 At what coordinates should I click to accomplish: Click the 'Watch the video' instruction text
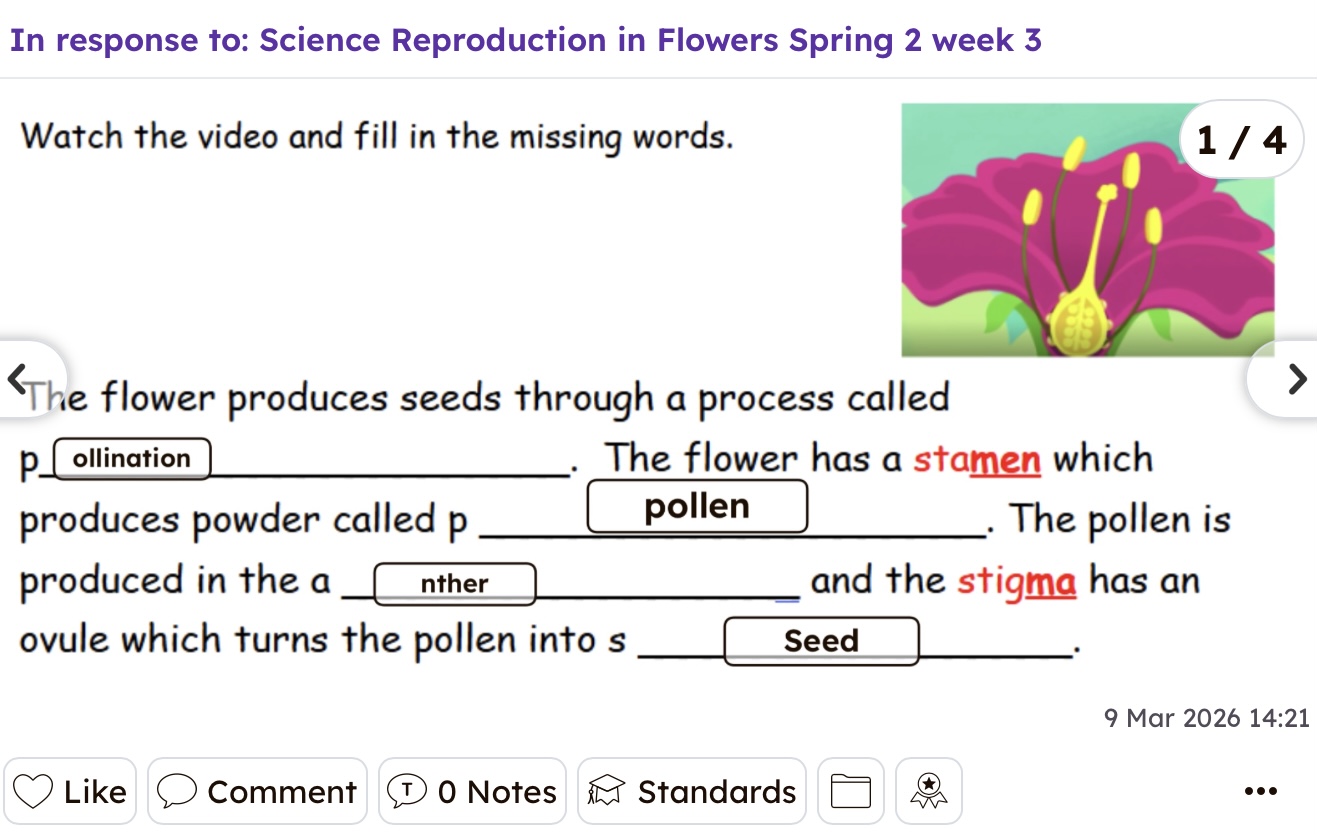tap(377, 136)
